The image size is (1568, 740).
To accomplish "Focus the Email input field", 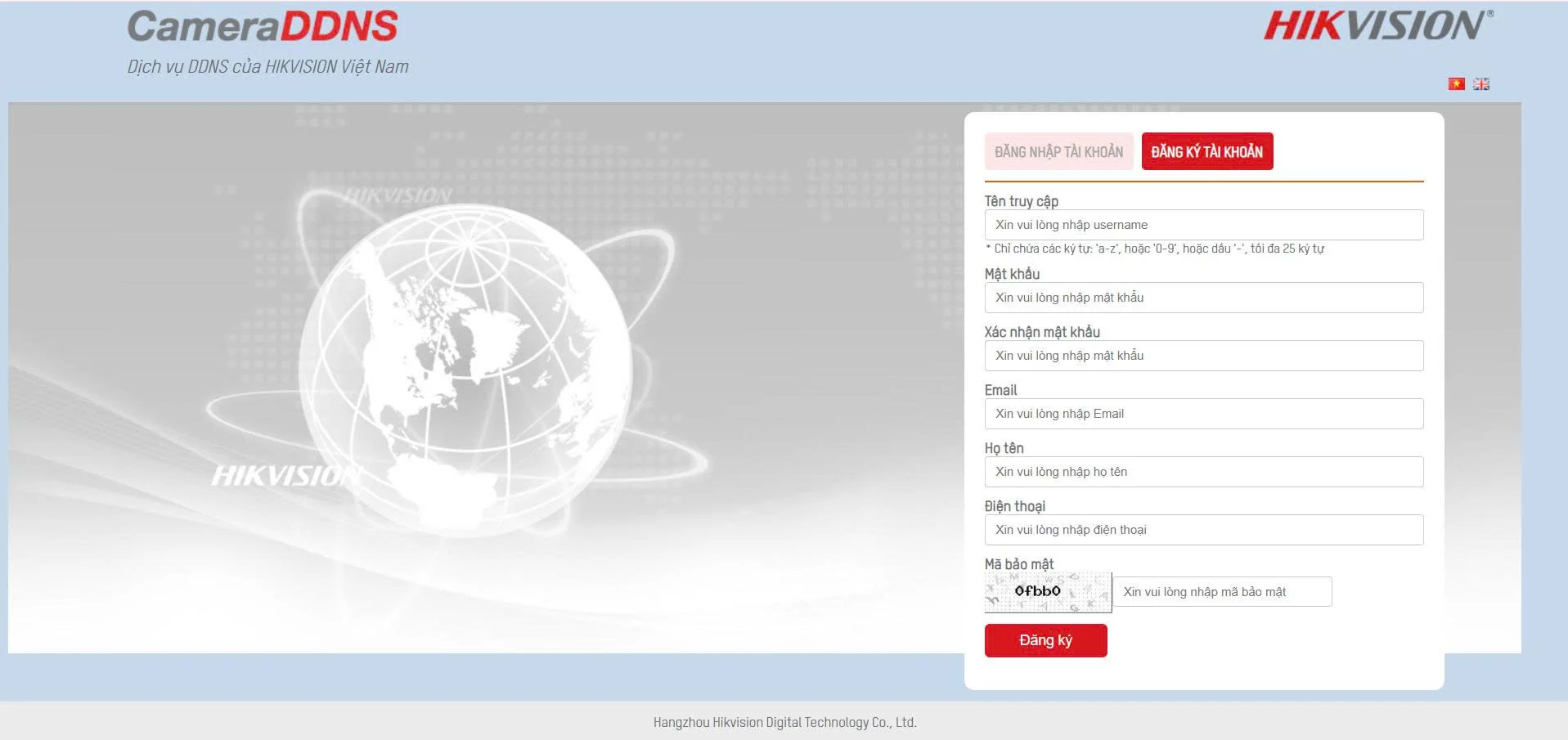I will 1204,414.
